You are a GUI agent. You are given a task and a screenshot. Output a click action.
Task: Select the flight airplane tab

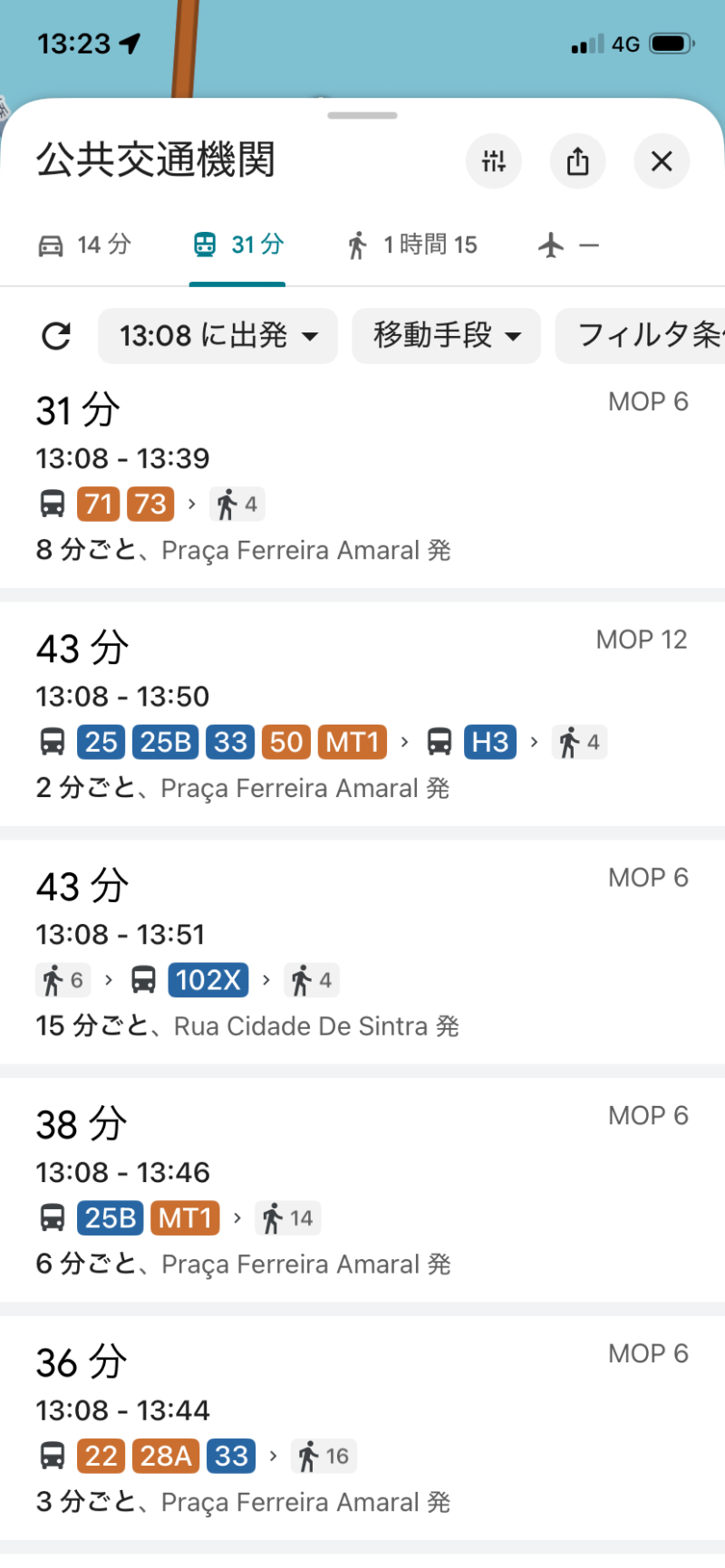coord(568,245)
